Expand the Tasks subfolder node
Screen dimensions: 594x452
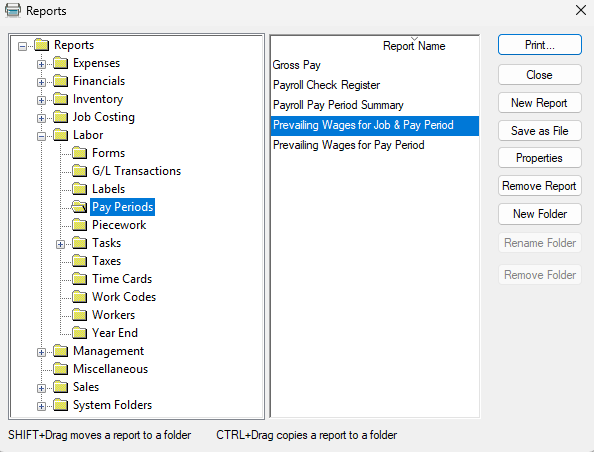(x=60, y=244)
